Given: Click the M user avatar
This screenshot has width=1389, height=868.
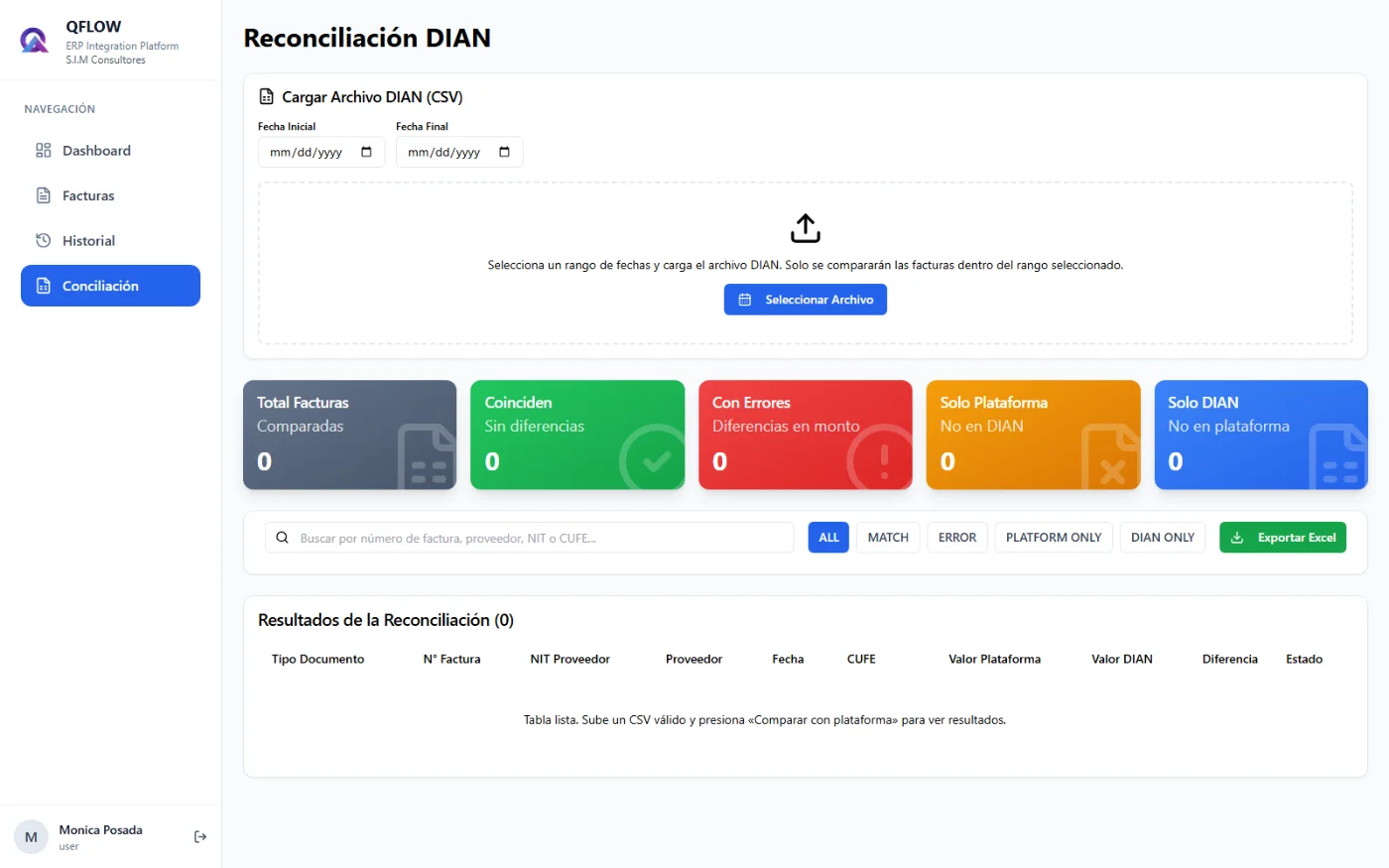Looking at the screenshot, I should pos(31,837).
